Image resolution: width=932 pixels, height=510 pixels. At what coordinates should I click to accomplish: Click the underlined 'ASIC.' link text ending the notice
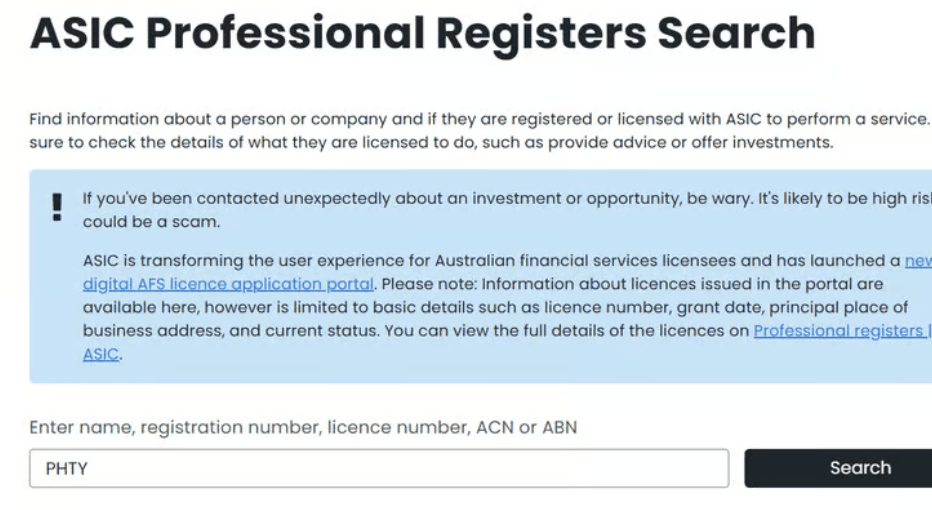102,354
